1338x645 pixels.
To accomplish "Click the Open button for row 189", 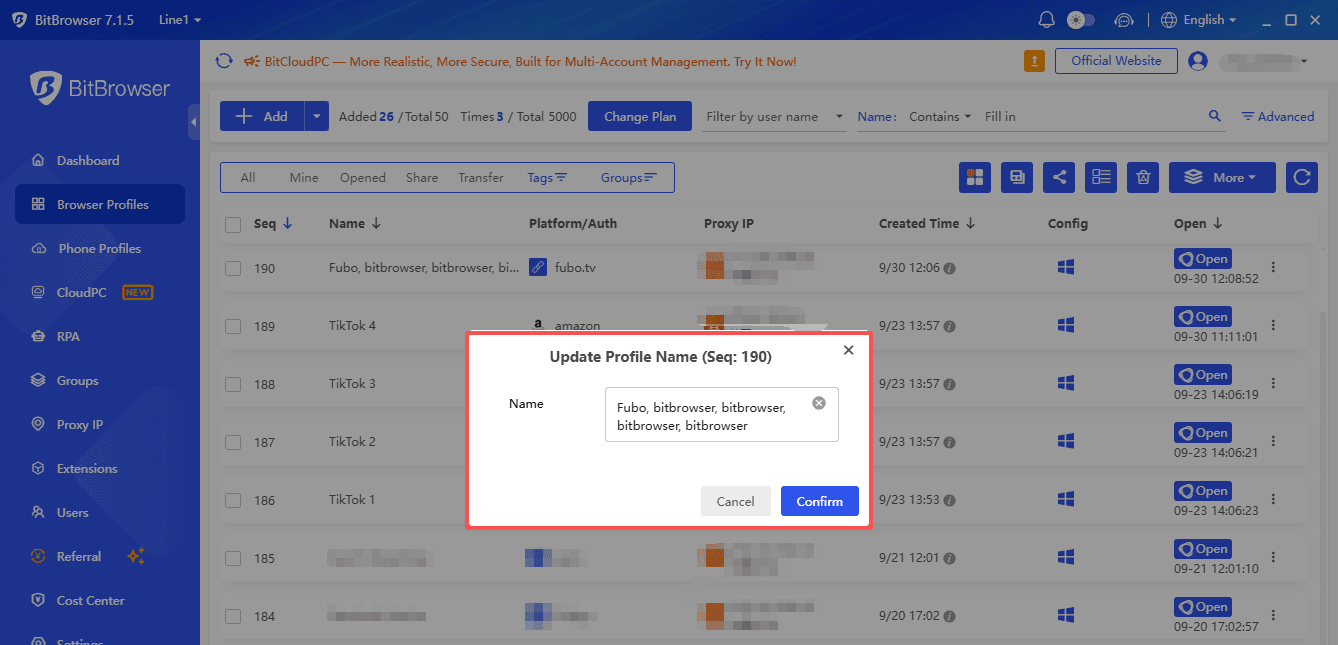I will (1202, 317).
